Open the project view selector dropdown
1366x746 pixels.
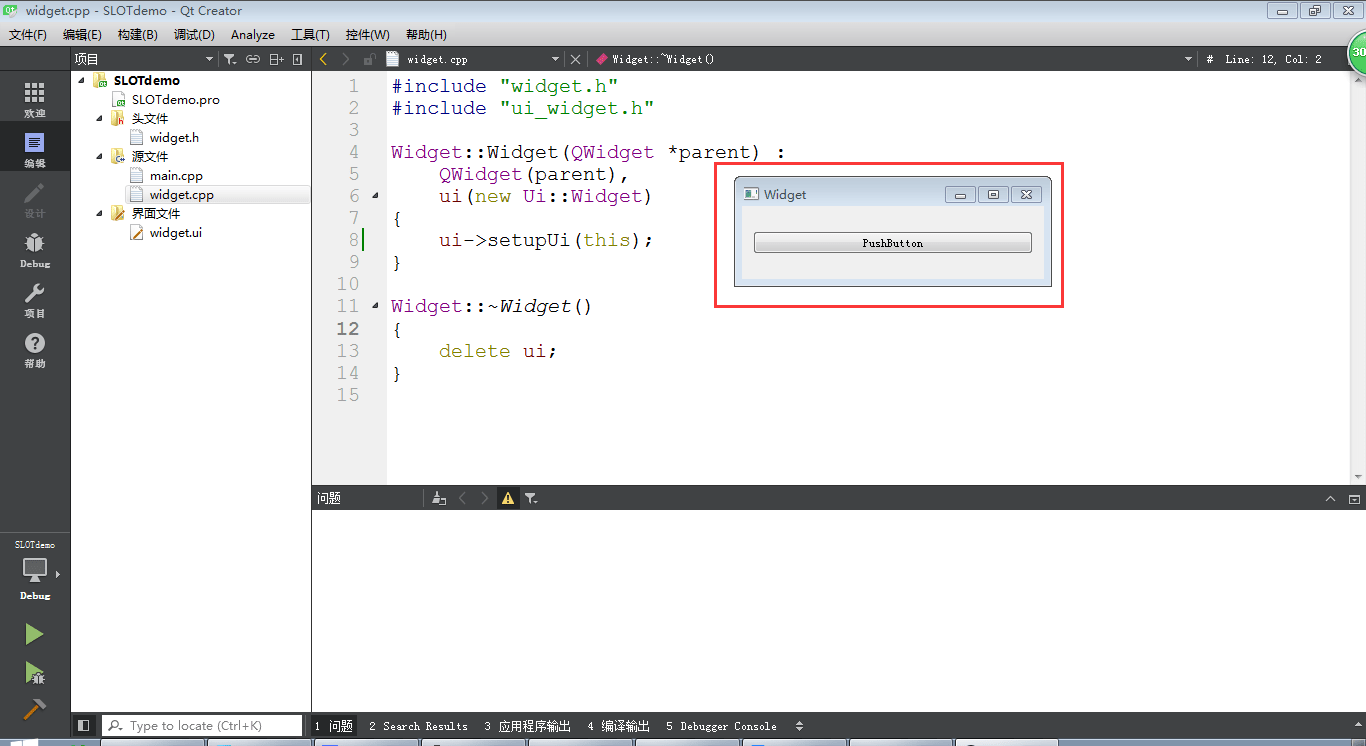144,59
